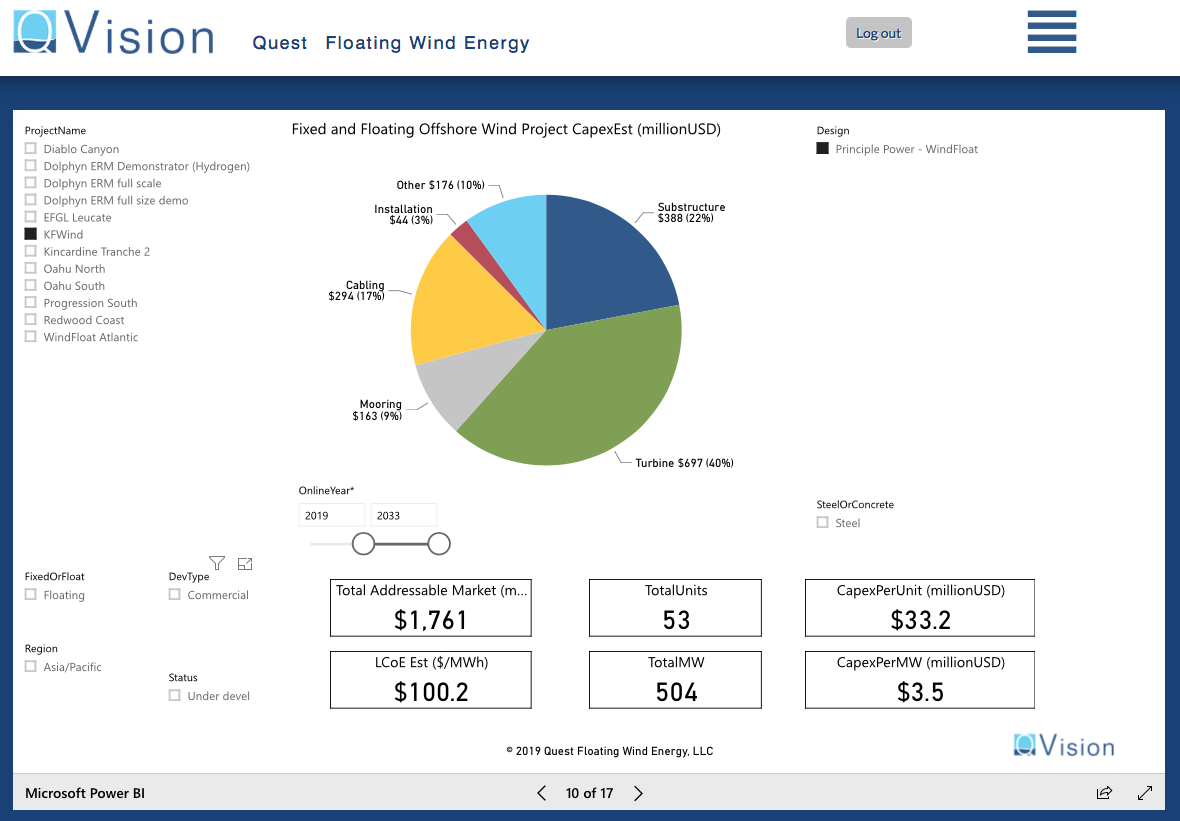Click the 'OnlineYear*' slicer heading
The width and height of the screenshot is (1180, 821).
pyautogui.click(x=326, y=491)
